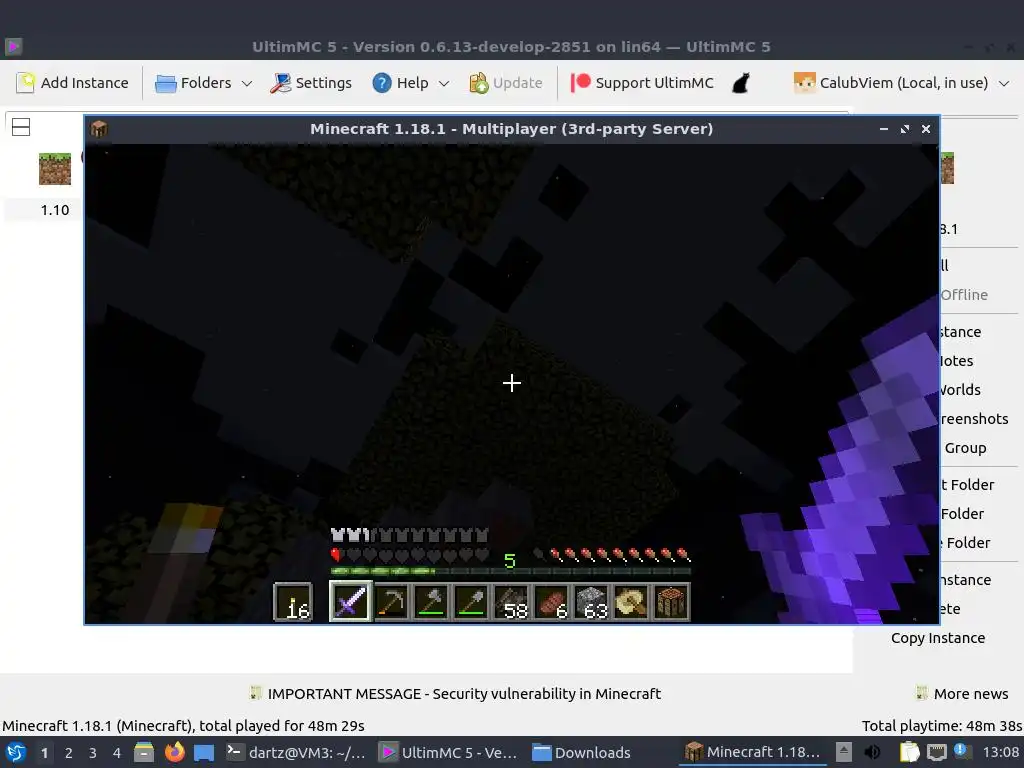Open the system start menu icon

tap(16, 752)
